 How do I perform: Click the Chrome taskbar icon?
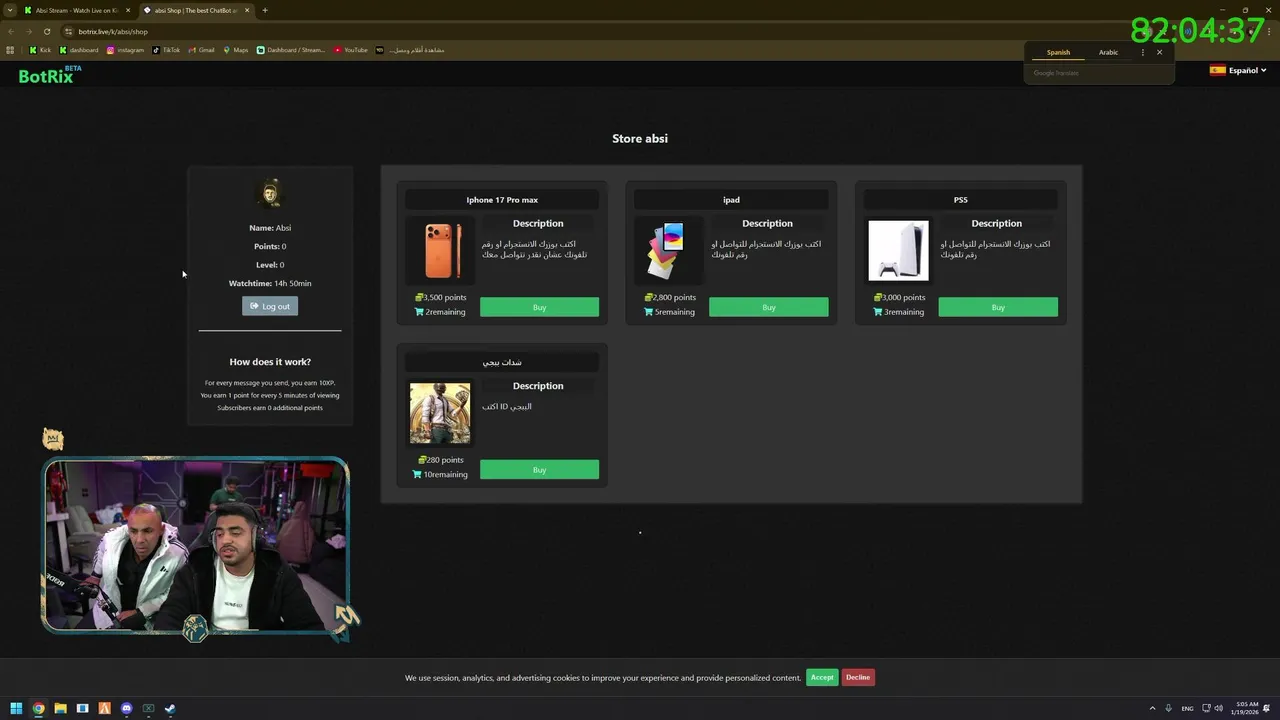(x=38, y=708)
